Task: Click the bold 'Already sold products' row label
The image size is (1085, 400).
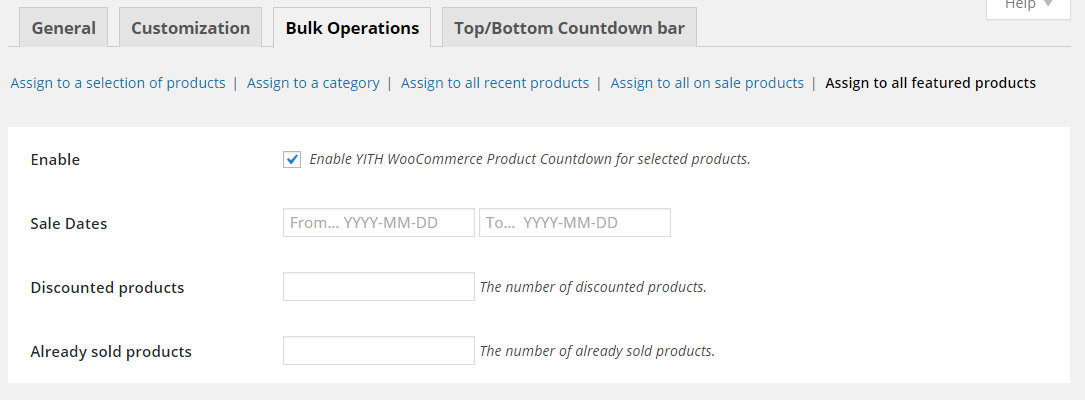Action: [111, 352]
